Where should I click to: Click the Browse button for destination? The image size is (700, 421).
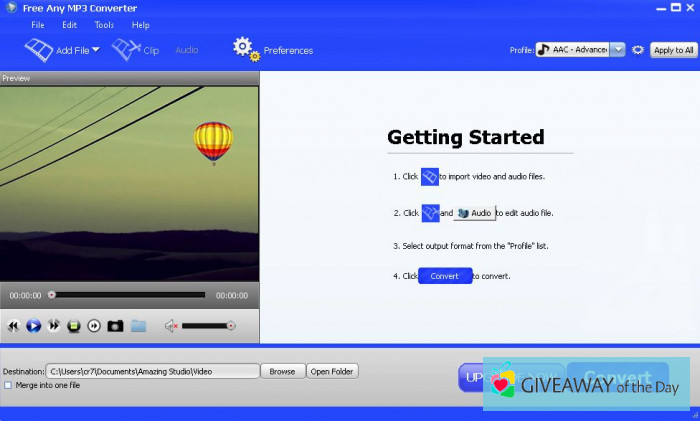click(282, 371)
